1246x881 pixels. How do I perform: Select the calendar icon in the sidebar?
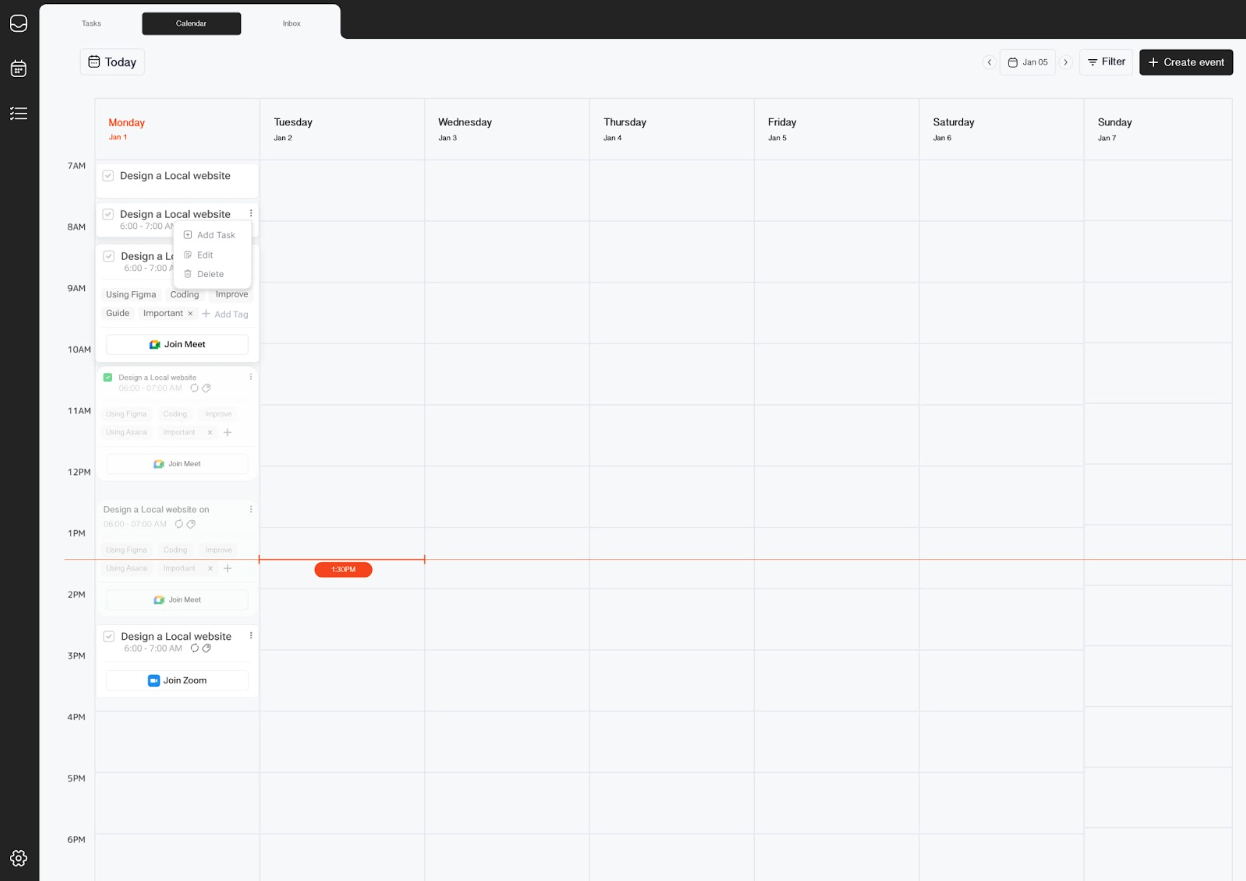click(x=18, y=68)
